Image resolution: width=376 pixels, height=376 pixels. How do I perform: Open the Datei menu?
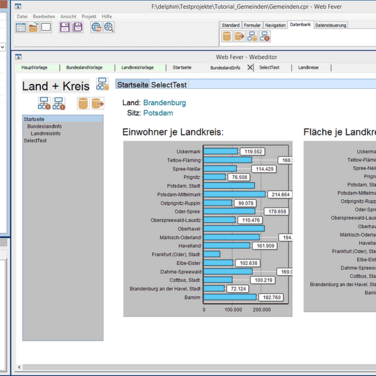point(22,16)
